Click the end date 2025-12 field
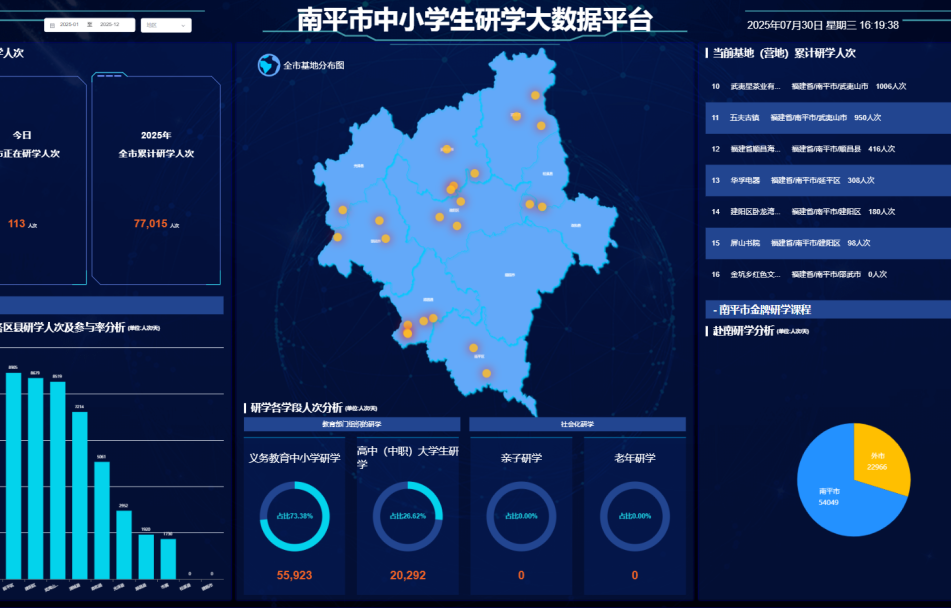The height and width of the screenshot is (608, 951). (x=110, y=24)
